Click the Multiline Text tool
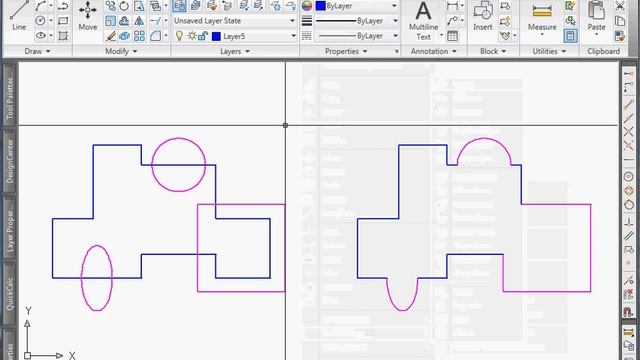The width and height of the screenshot is (640, 360). [x=423, y=20]
